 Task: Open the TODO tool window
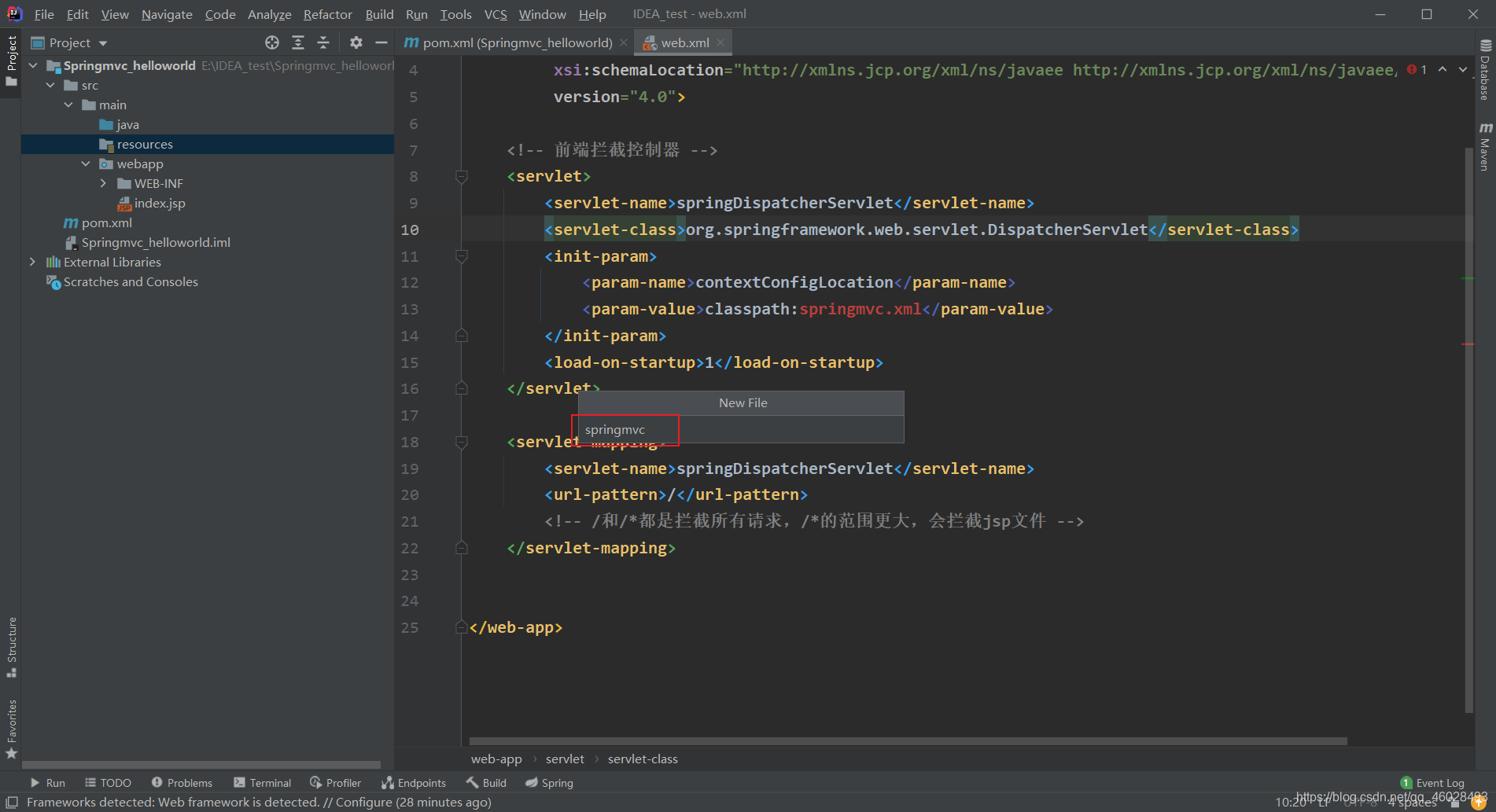(x=108, y=783)
